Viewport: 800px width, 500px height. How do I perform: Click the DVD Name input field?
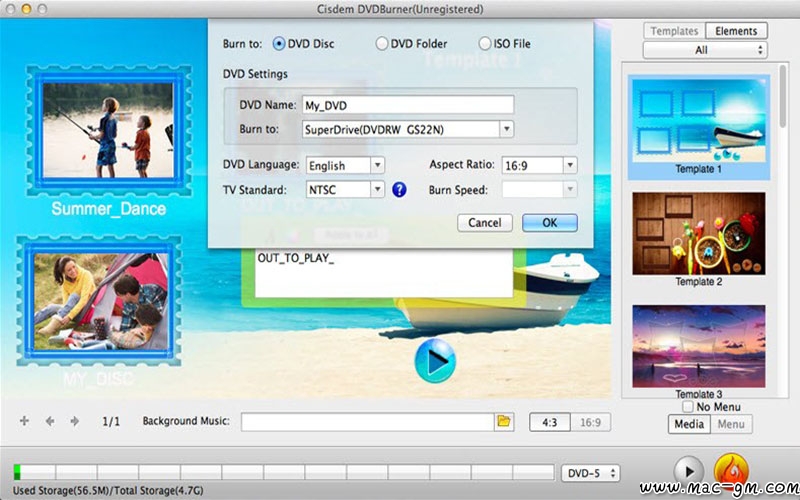pos(408,105)
